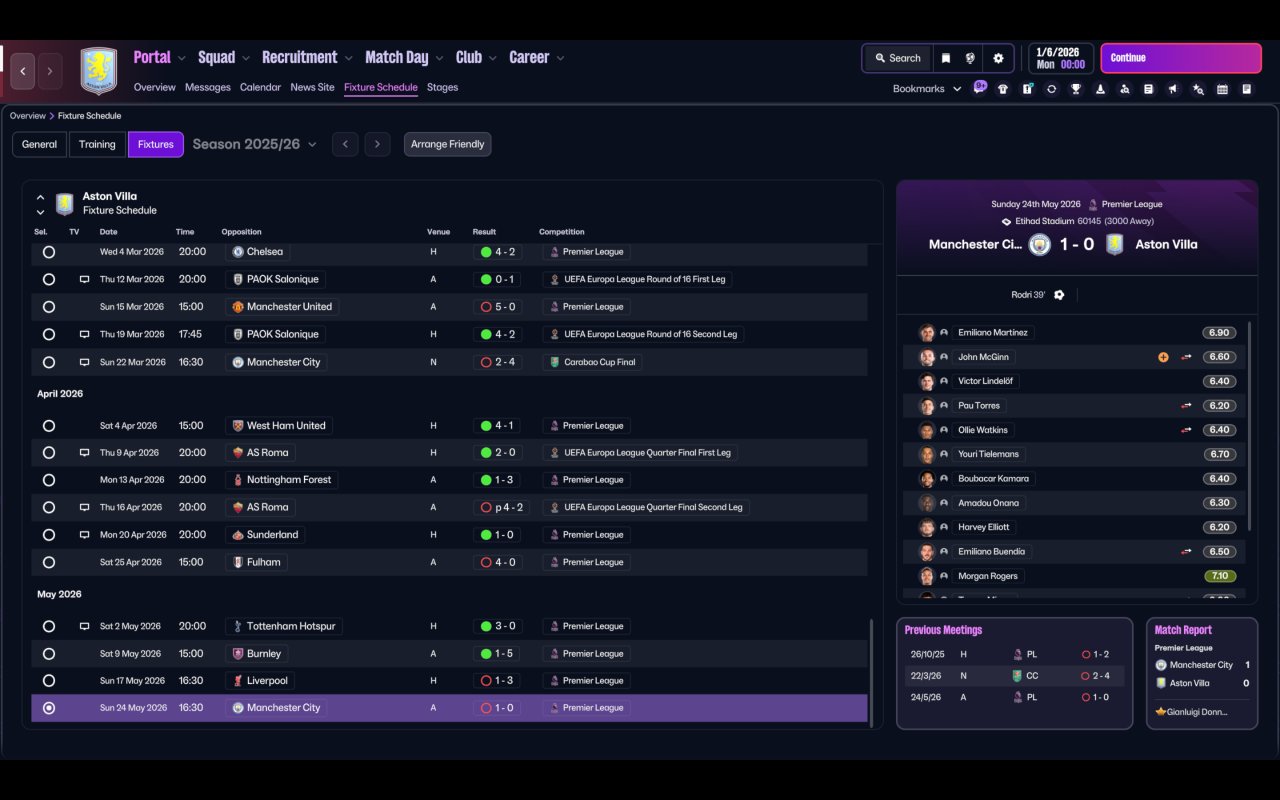
Task: Click the player search shortcut icon
Action: click(x=1125, y=89)
